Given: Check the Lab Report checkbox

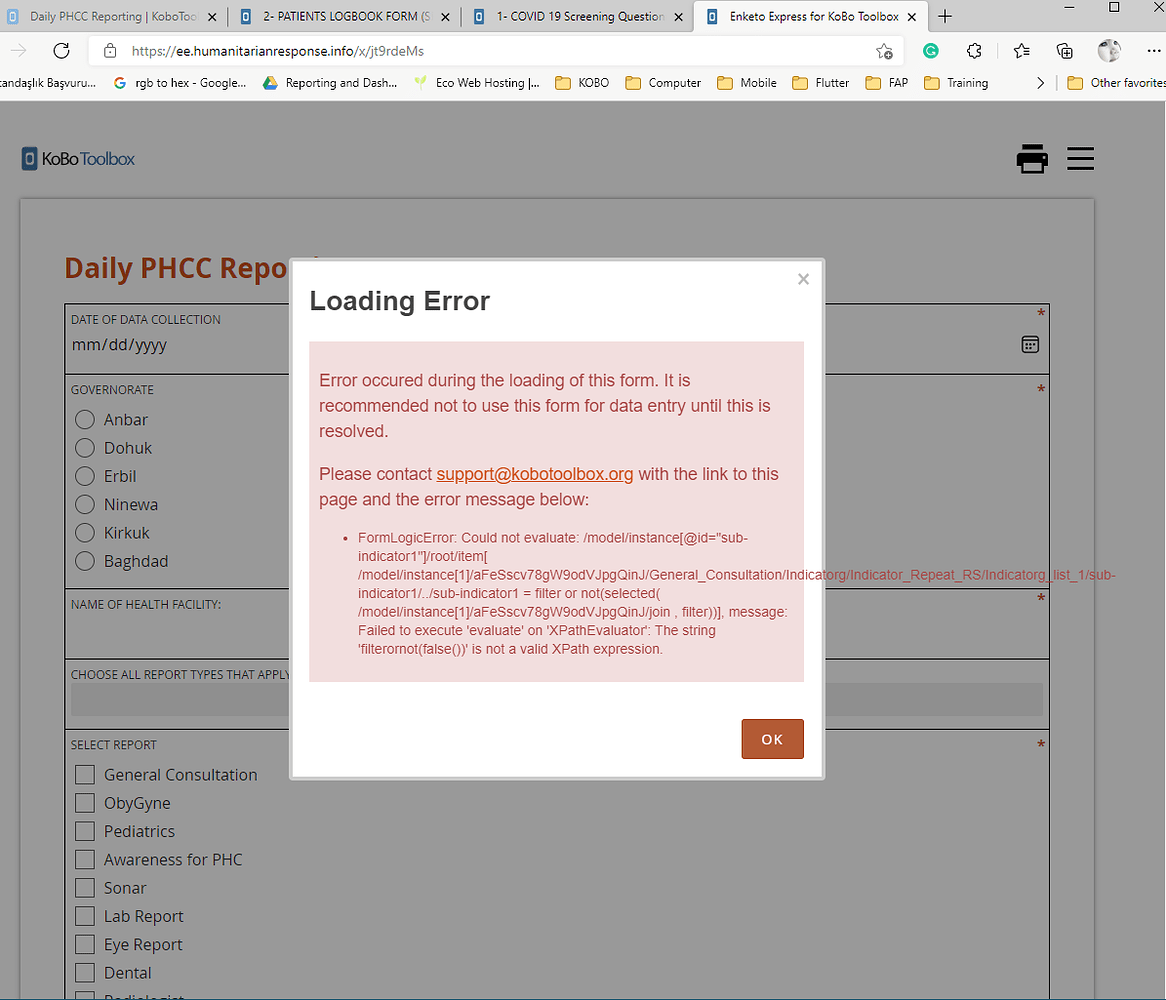Looking at the screenshot, I should [85, 916].
